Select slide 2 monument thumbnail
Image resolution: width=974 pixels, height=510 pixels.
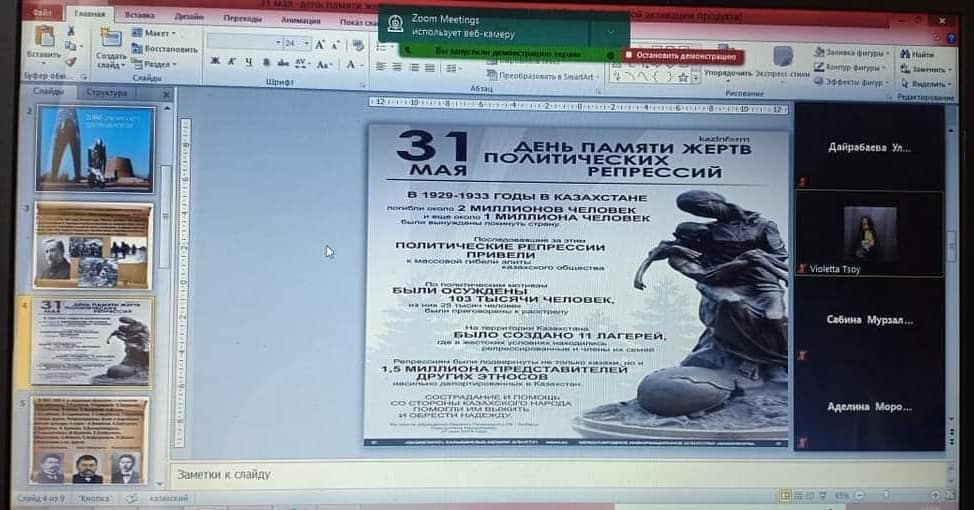tap(95, 148)
